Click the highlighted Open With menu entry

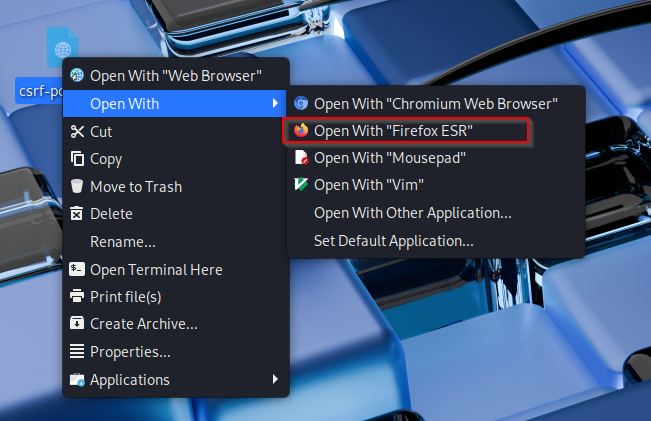click(x=175, y=103)
